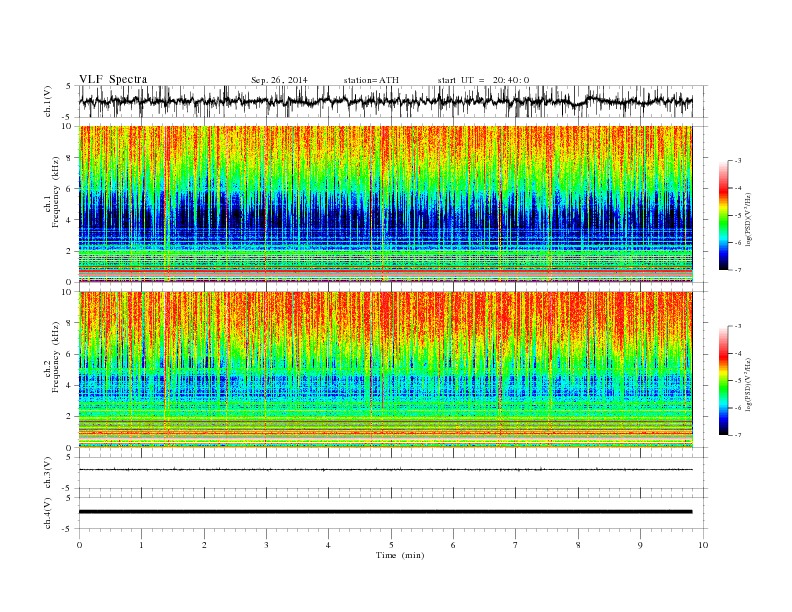Click time-axis tick label '0'
Viewport: 792px width, 612px height.
click(x=79, y=545)
